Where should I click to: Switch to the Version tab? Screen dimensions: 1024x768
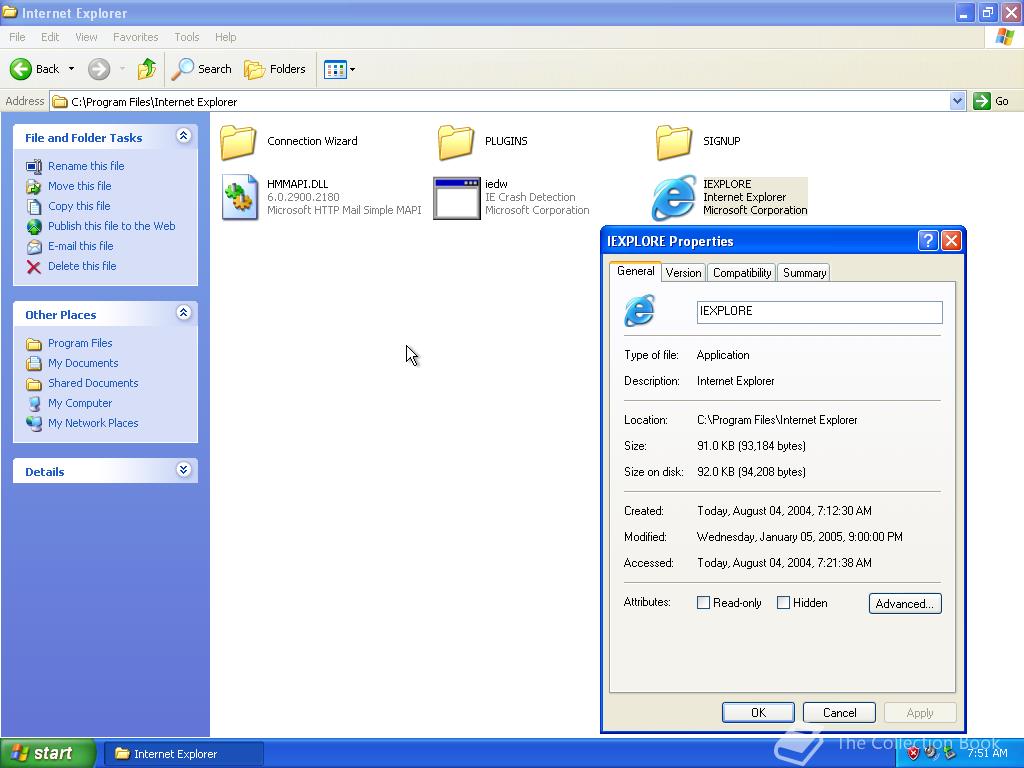(x=683, y=273)
